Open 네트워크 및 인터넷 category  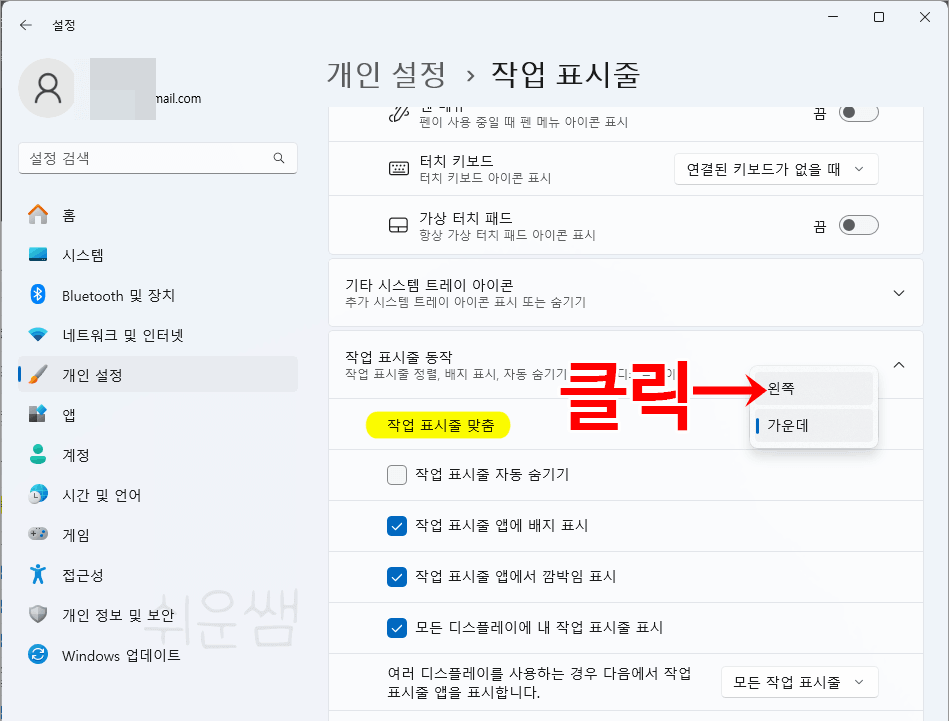click(158, 335)
